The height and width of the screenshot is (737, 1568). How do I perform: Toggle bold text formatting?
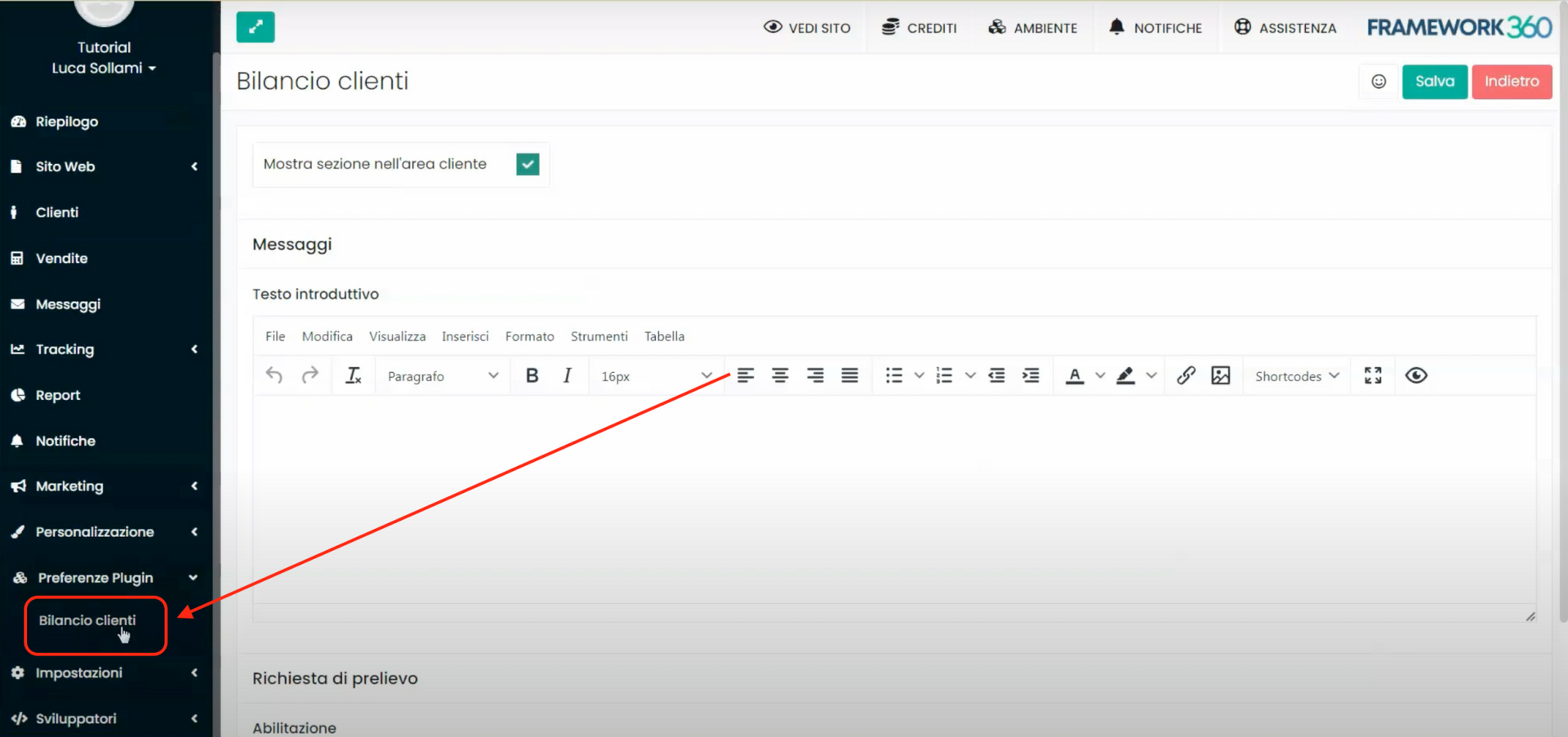[532, 375]
